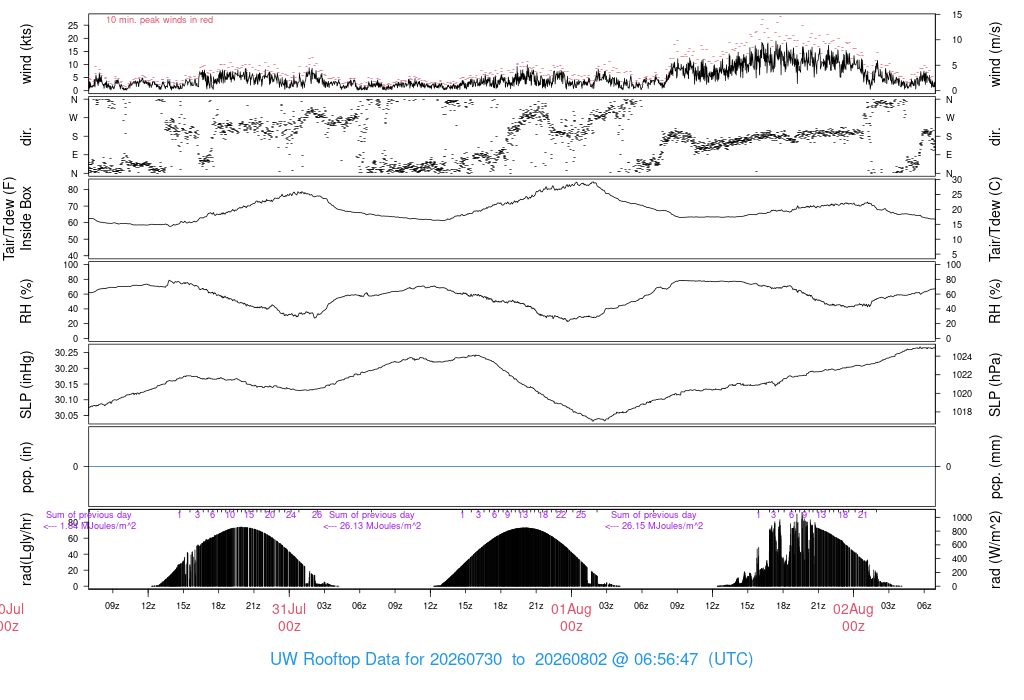Click the wind (kts) axis label

pyautogui.click(x=26, y=54)
